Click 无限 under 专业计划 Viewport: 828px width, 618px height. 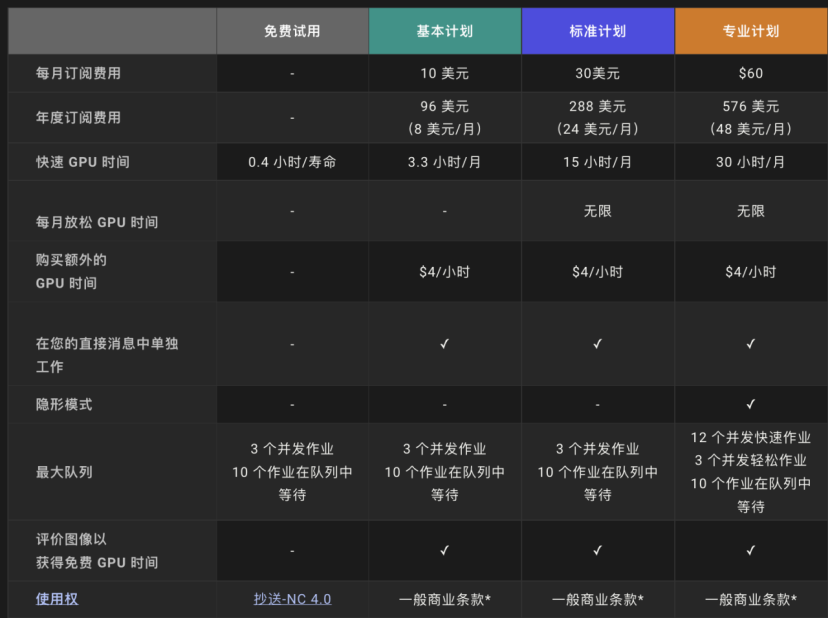click(x=751, y=211)
